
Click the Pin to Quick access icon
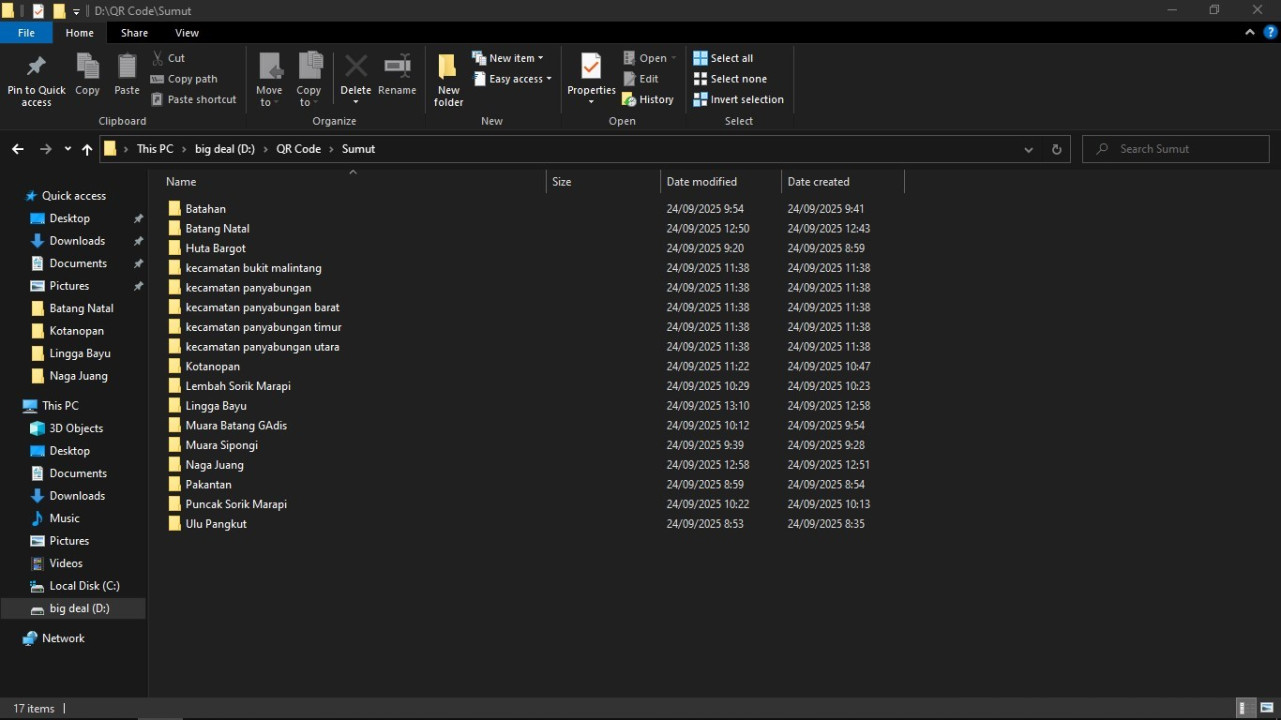(x=36, y=68)
